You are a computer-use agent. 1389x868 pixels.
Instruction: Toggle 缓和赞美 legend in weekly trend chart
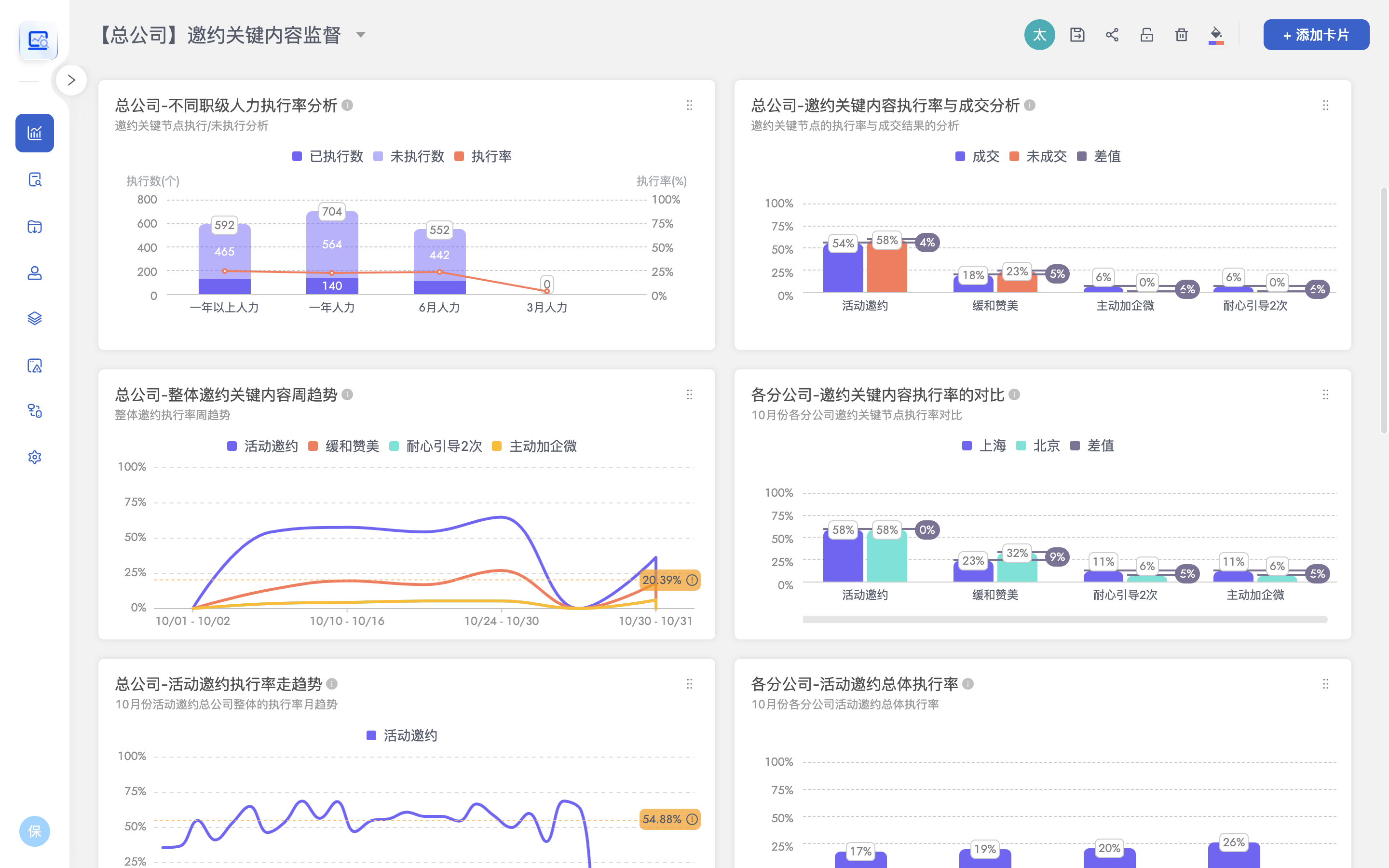[x=344, y=446]
